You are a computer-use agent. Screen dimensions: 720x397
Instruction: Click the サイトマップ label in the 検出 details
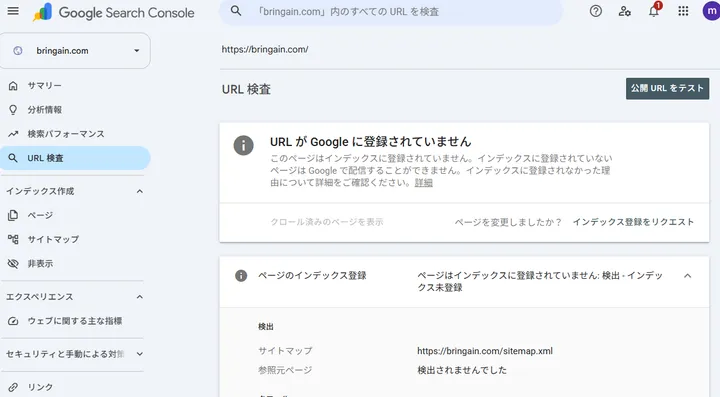[285, 351]
